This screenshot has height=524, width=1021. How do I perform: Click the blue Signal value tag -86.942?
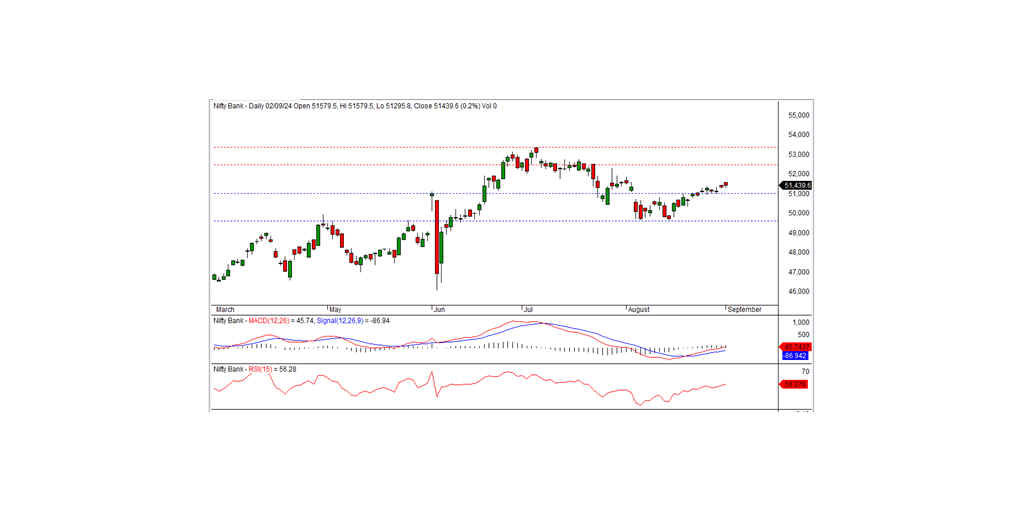coord(795,356)
